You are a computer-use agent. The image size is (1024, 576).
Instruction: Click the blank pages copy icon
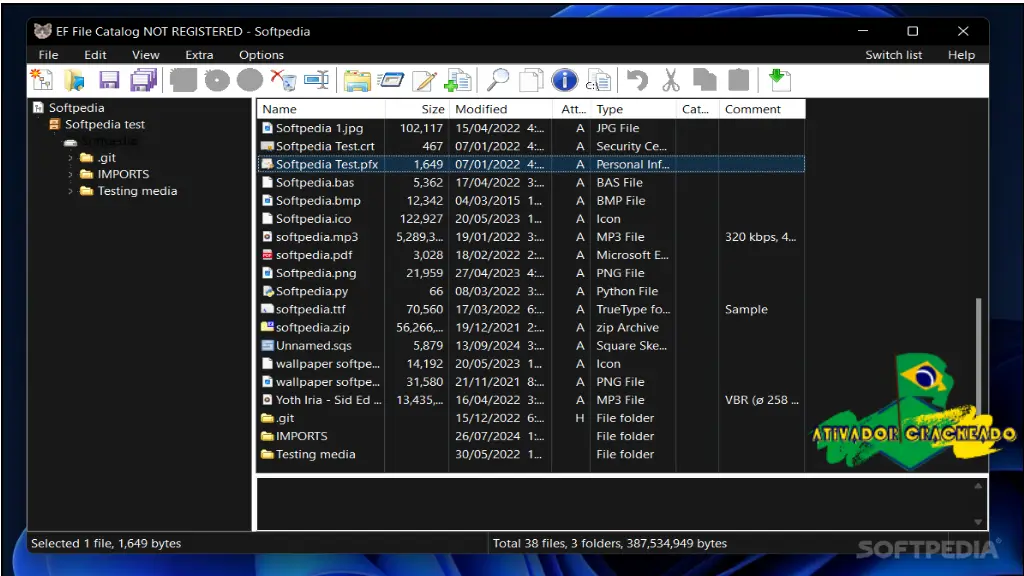(531, 80)
